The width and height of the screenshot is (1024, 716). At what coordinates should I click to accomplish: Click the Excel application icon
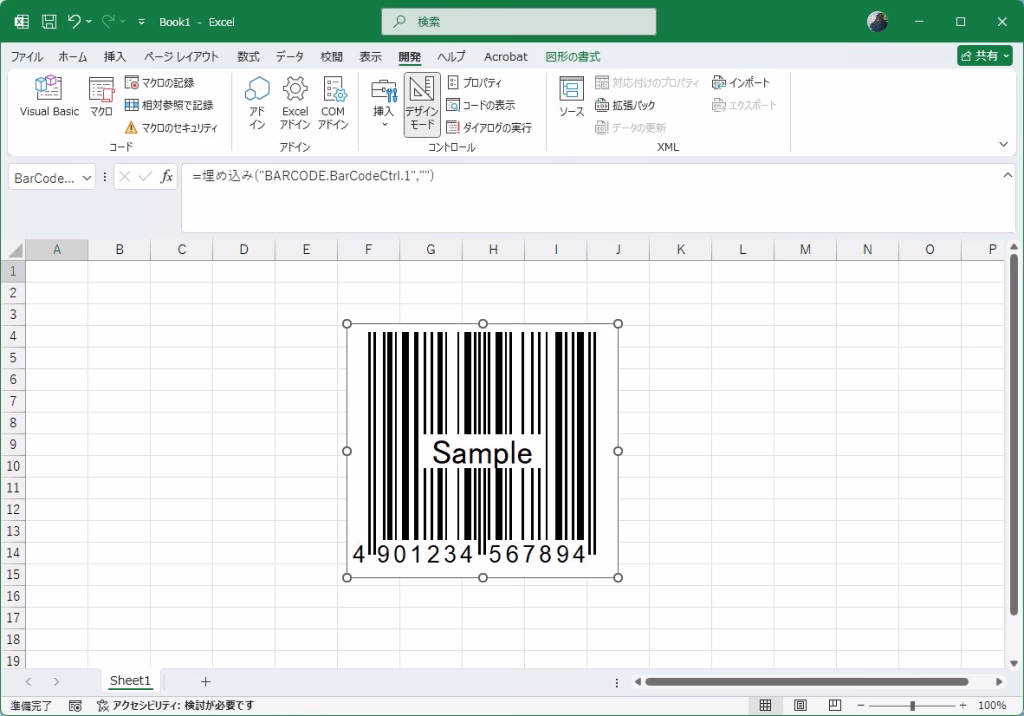[22, 22]
